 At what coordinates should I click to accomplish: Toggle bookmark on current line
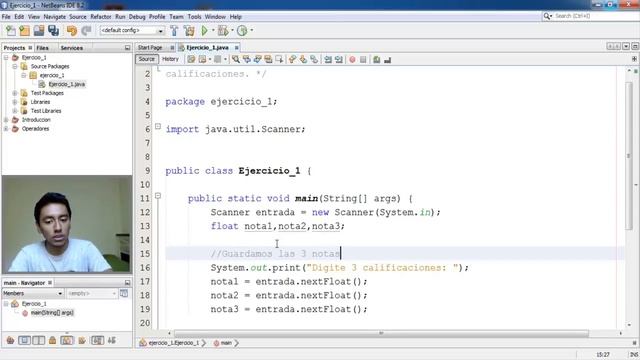pyautogui.click(x=314, y=60)
